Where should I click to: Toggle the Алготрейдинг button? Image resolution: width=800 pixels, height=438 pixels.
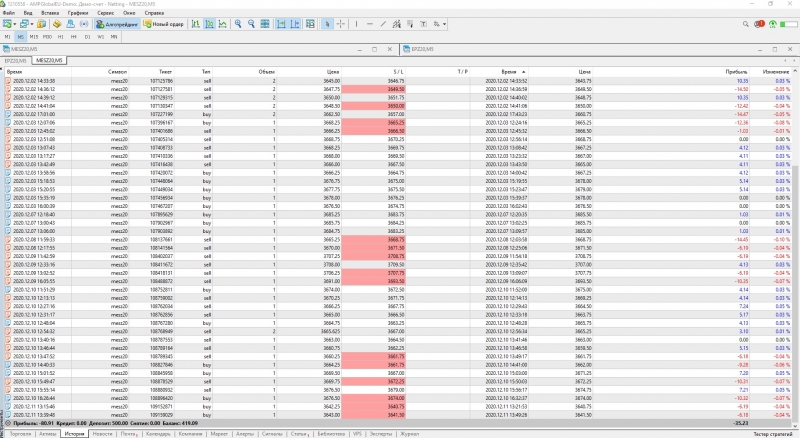coord(117,24)
